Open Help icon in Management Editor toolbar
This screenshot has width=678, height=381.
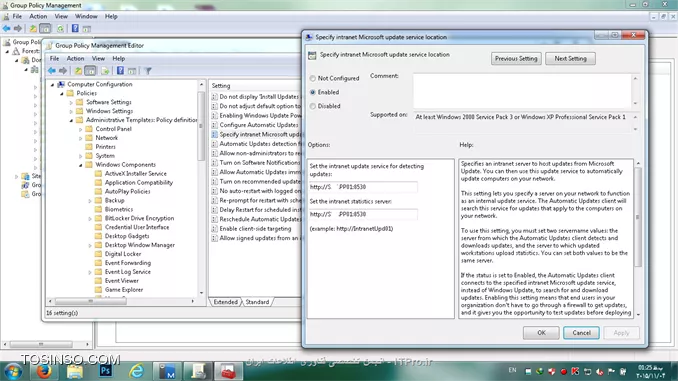(x=120, y=70)
